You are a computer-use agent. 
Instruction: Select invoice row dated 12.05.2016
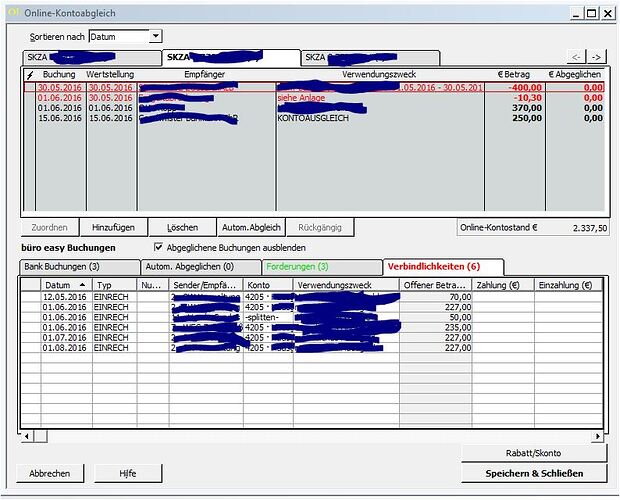312,297
